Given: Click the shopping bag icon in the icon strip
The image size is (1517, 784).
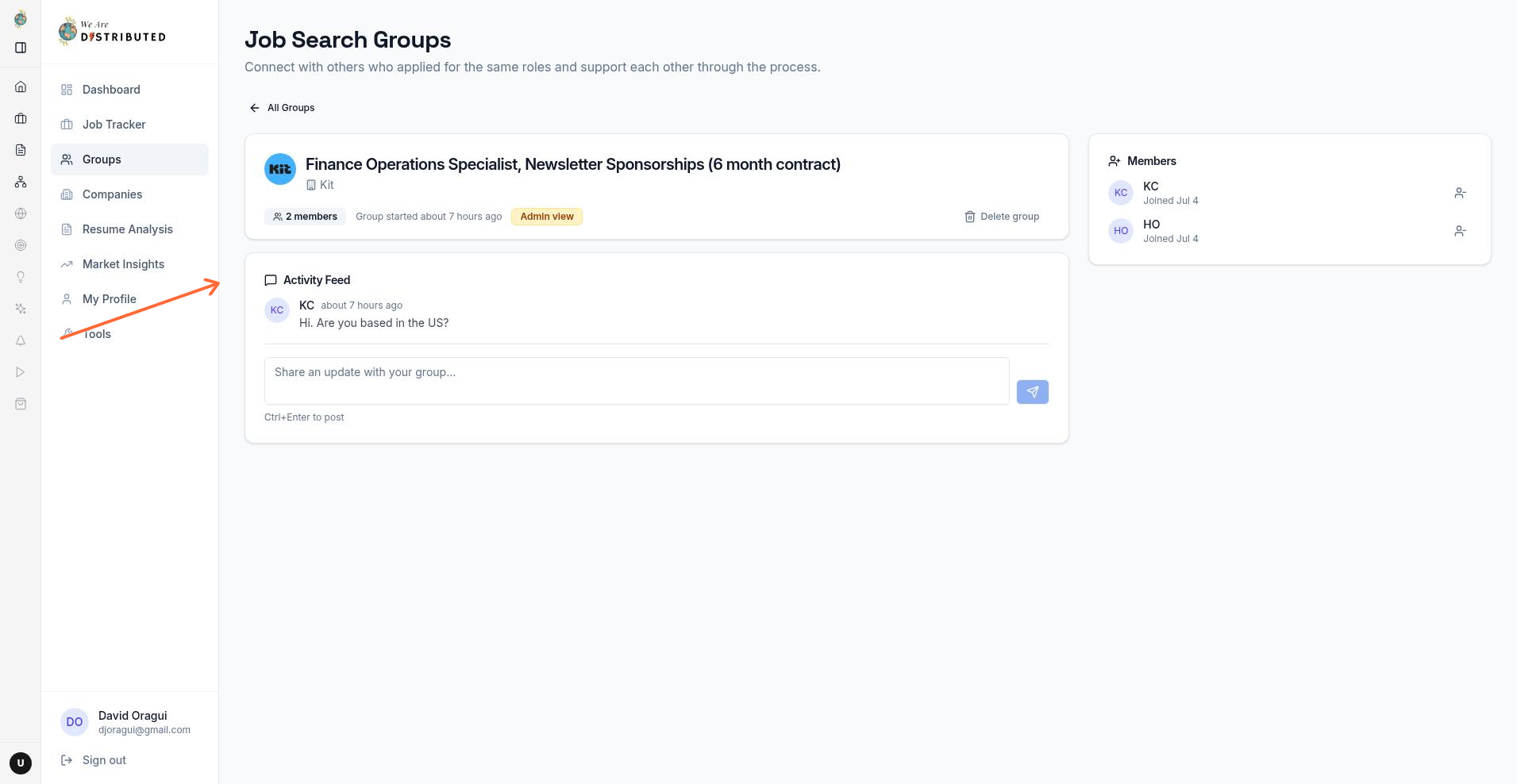Looking at the screenshot, I should tap(21, 404).
